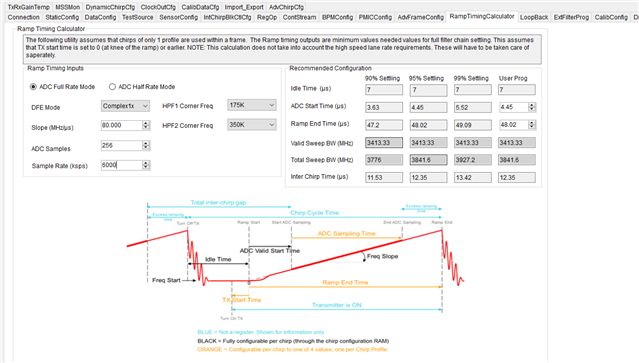Click the utility description text box
The height and width of the screenshot is (363, 639).
point(282,49)
